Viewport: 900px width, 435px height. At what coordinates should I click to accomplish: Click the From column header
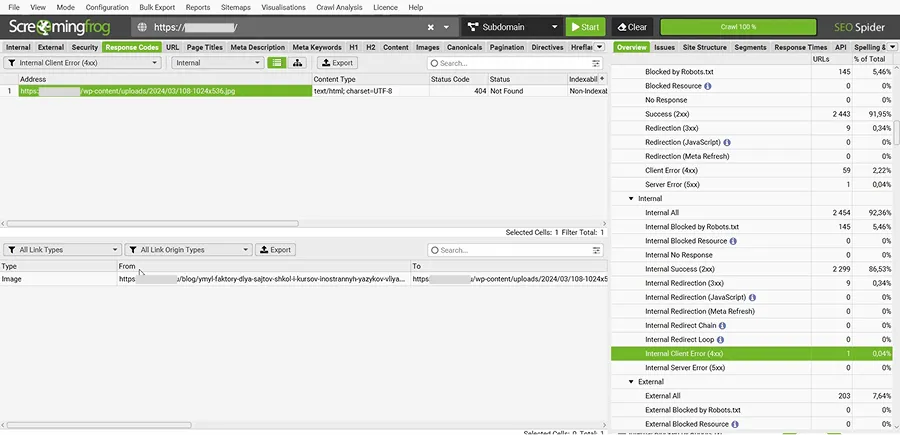[x=263, y=266]
